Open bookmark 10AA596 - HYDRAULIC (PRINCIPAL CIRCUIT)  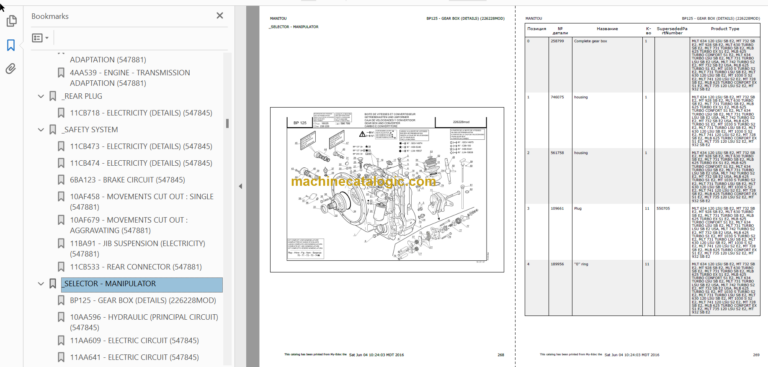click(144, 322)
